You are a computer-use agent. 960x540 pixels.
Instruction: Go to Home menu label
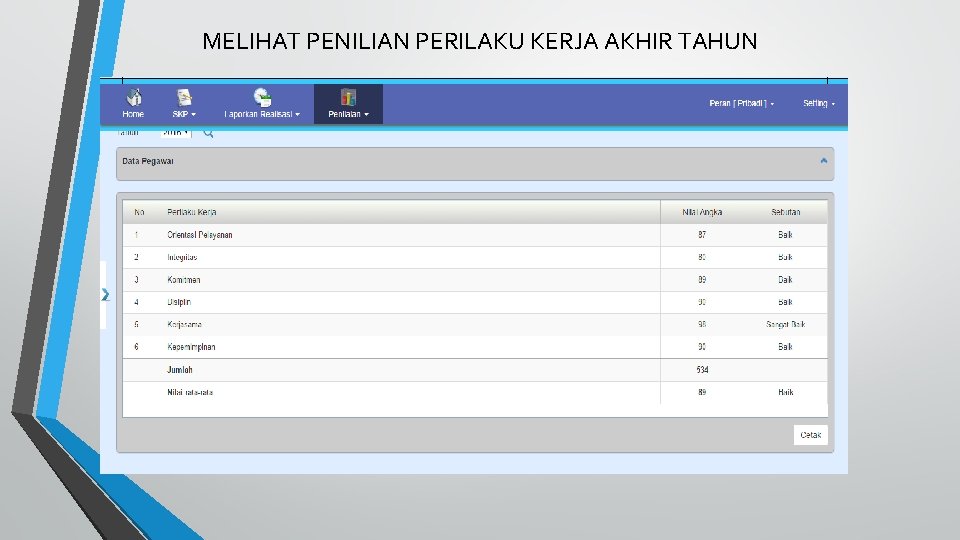(x=133, y=114)
